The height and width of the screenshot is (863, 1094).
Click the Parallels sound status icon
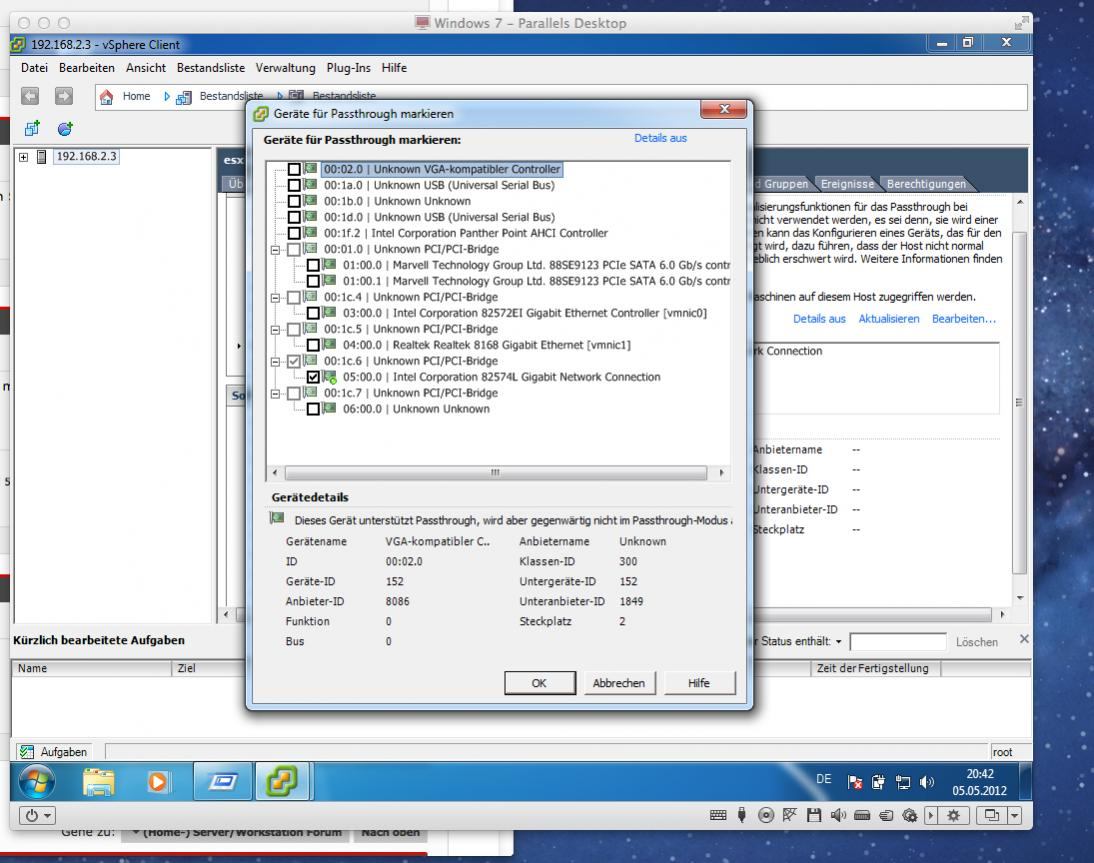838,815
